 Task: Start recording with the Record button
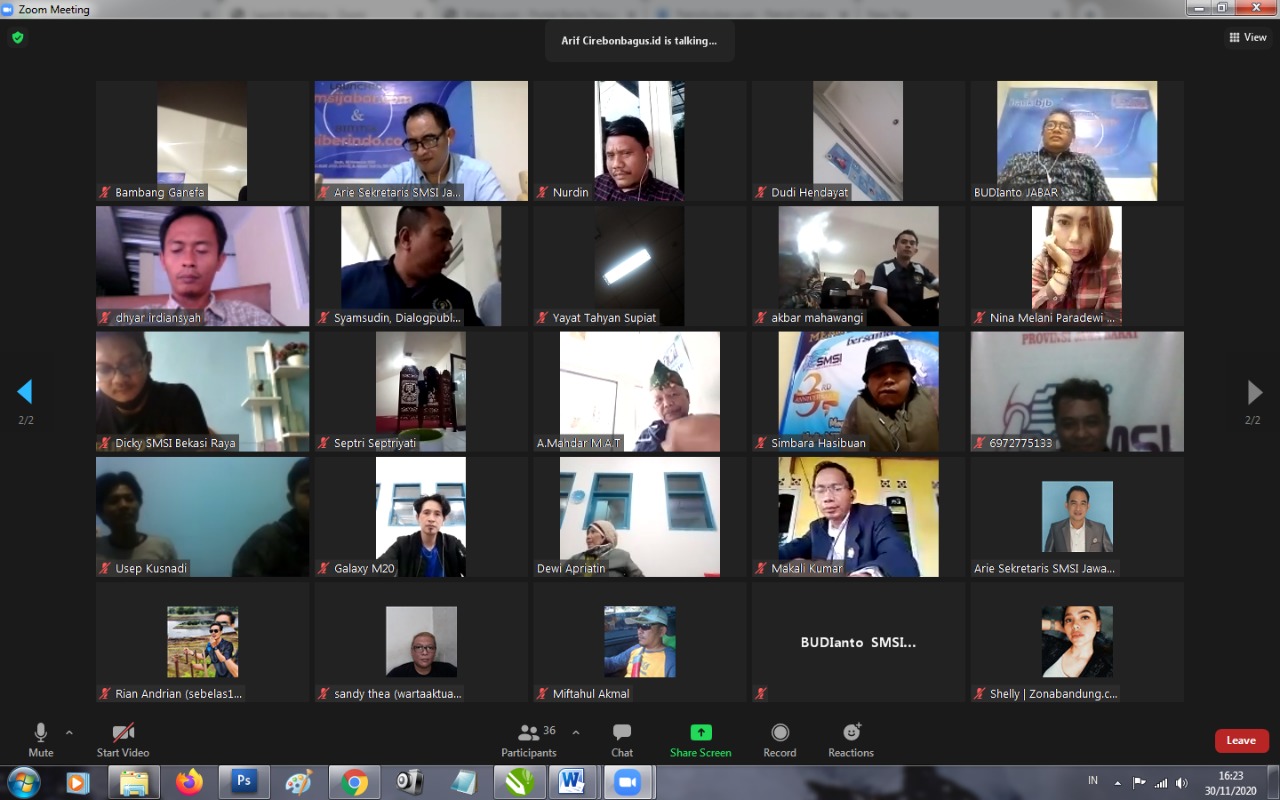(x=780, y=740)
